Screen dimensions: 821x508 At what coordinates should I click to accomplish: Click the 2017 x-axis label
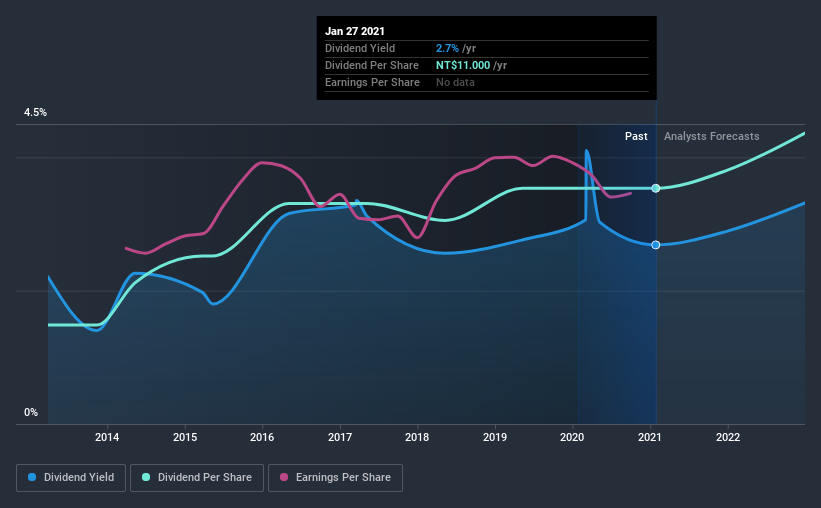point(340,437)
